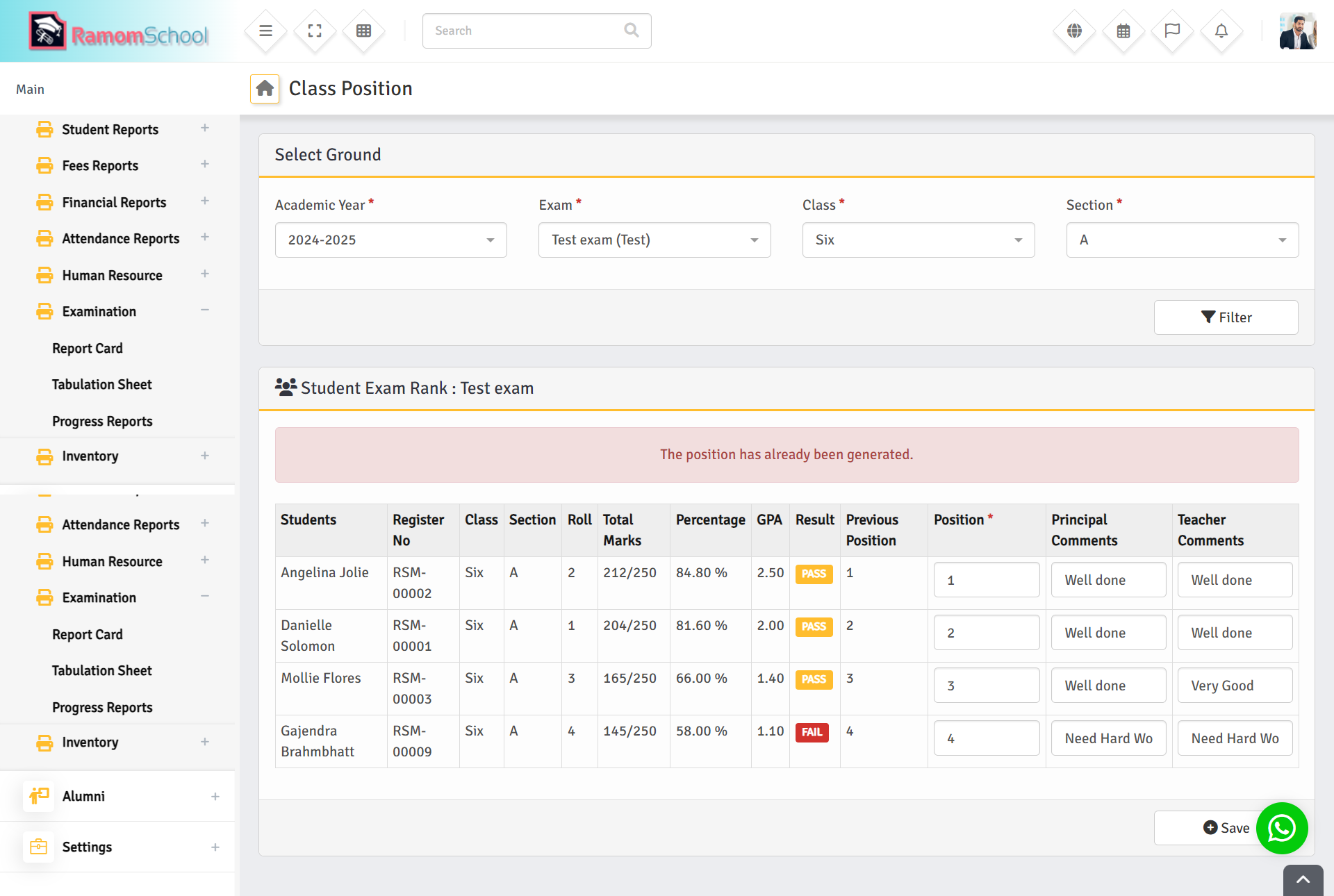Click the FAIL badge for Gajendra Brahmbhatt

click(812, 732)
